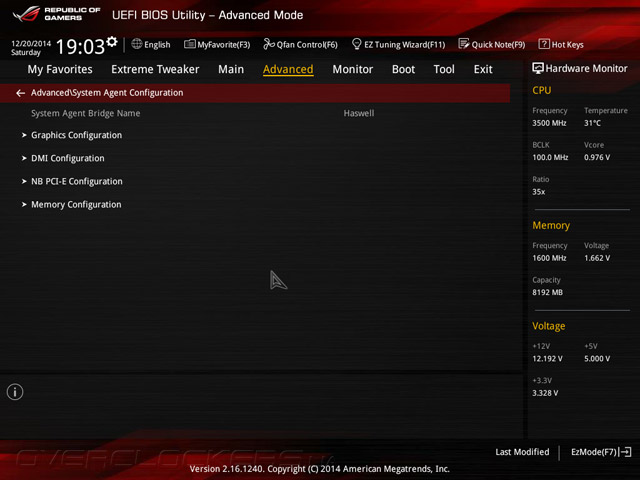Select DMI Configuration entry text
Screen dimensions: 640x480
coord(68,158)
